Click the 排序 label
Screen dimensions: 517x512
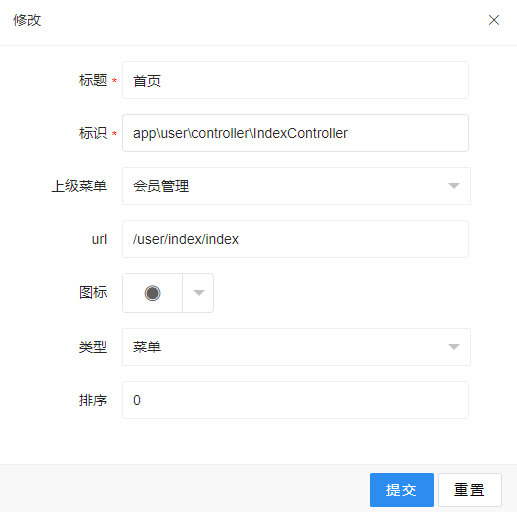click(x=93, y=400)
